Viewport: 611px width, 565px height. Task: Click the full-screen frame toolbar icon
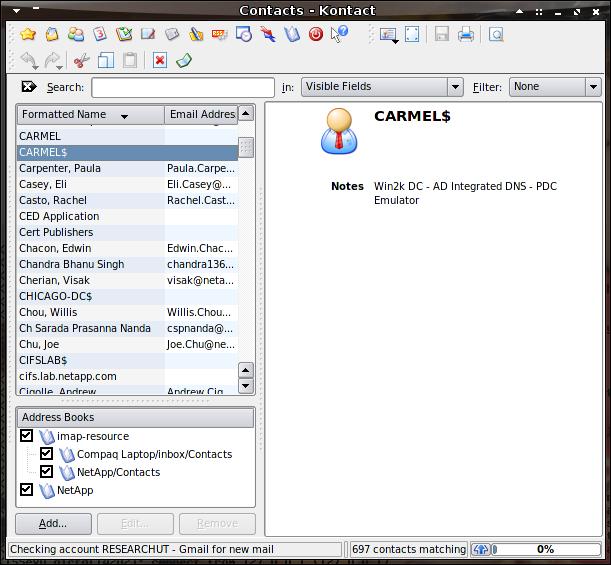point(412,34)
